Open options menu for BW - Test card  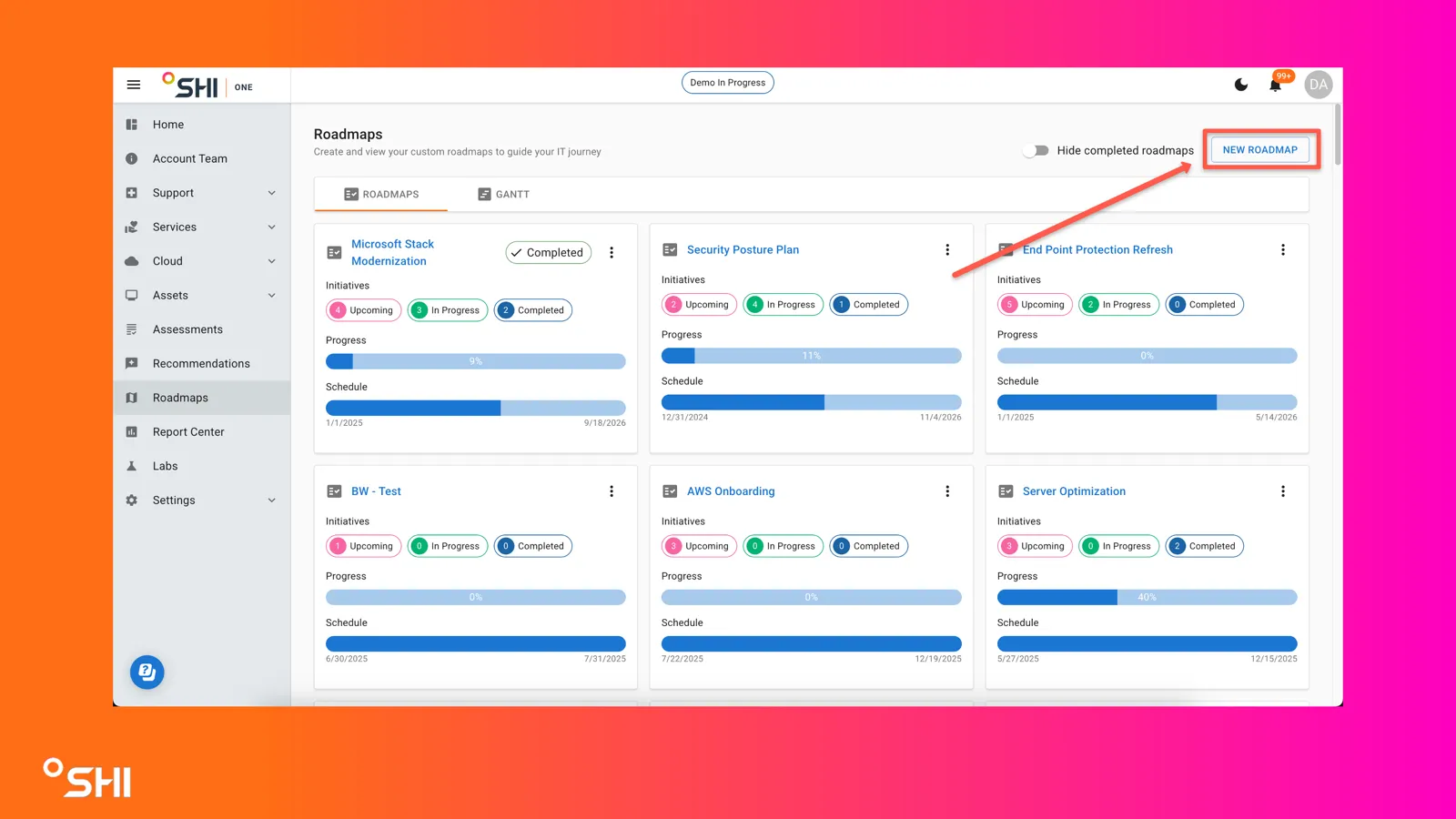[612, 491]
